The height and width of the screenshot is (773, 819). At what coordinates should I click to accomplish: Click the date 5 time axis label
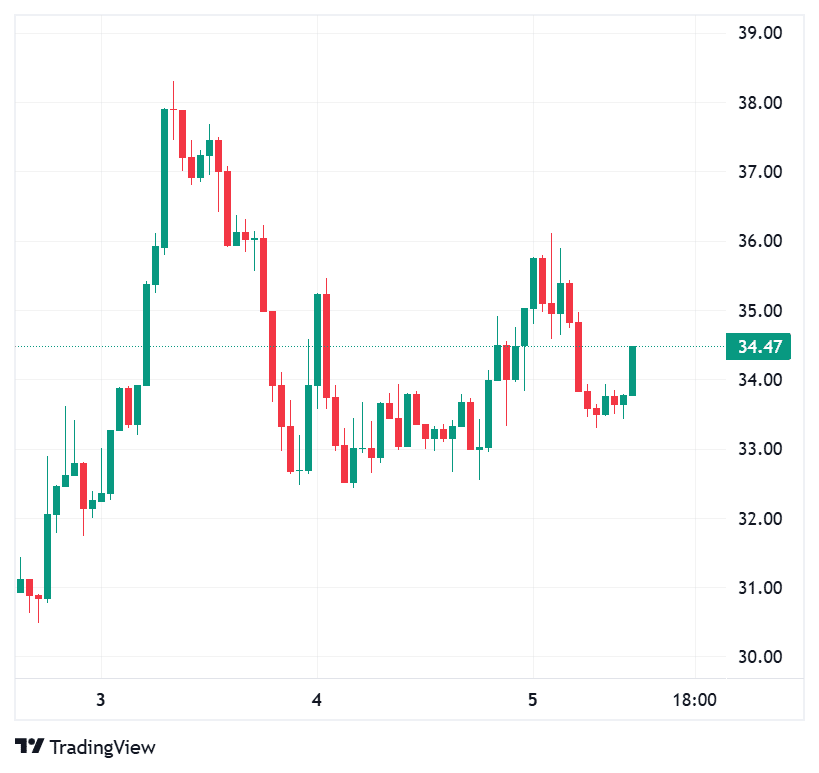(533, 700)
